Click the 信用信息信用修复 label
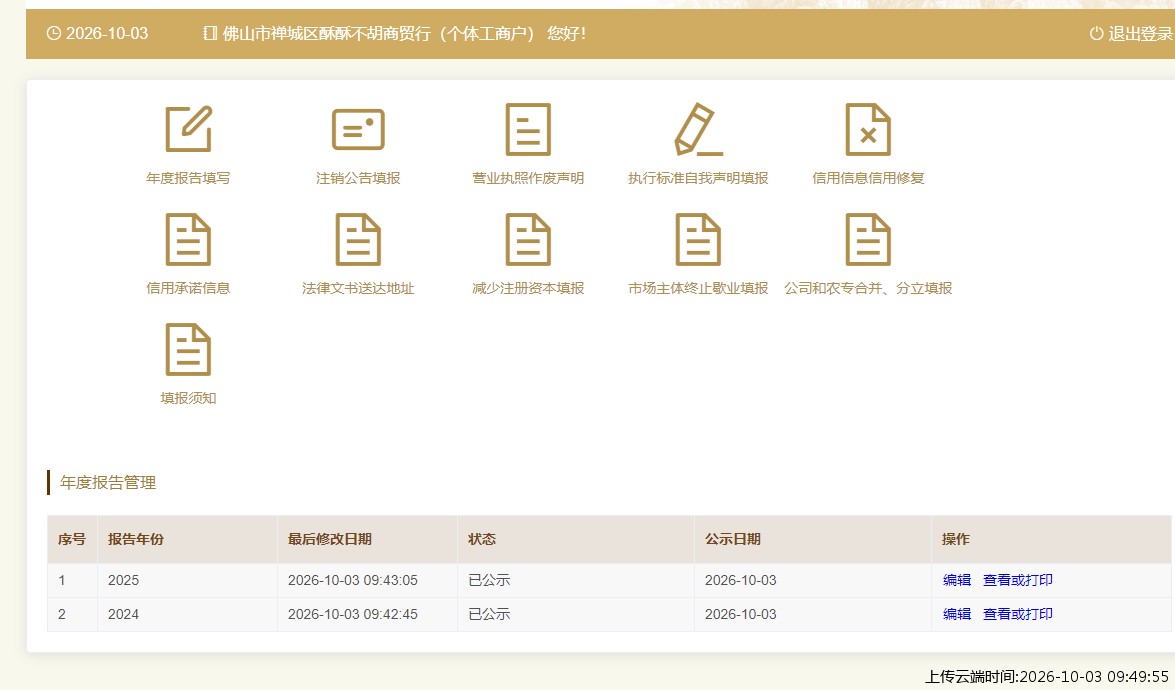 pyautogui.click(x=868, y=178)
